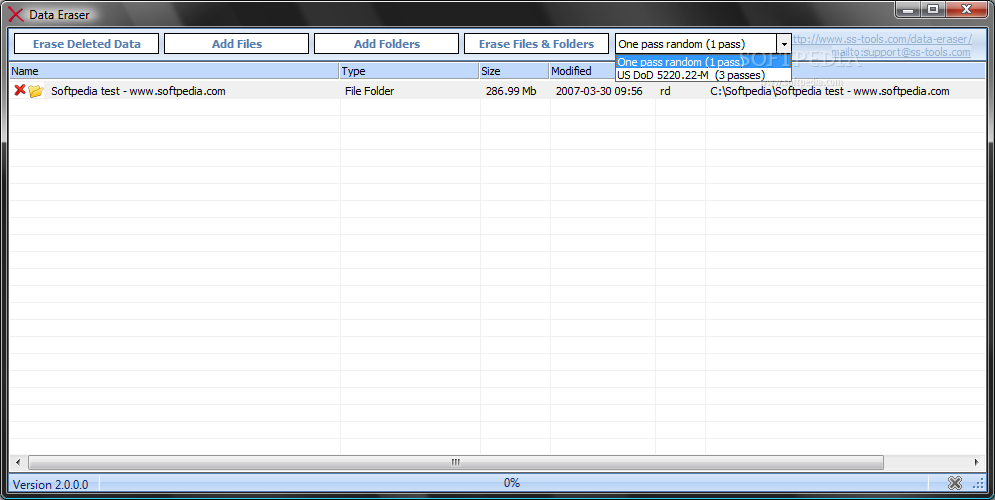
Task: Minimize the Data Eraser window
Action: 909,10
